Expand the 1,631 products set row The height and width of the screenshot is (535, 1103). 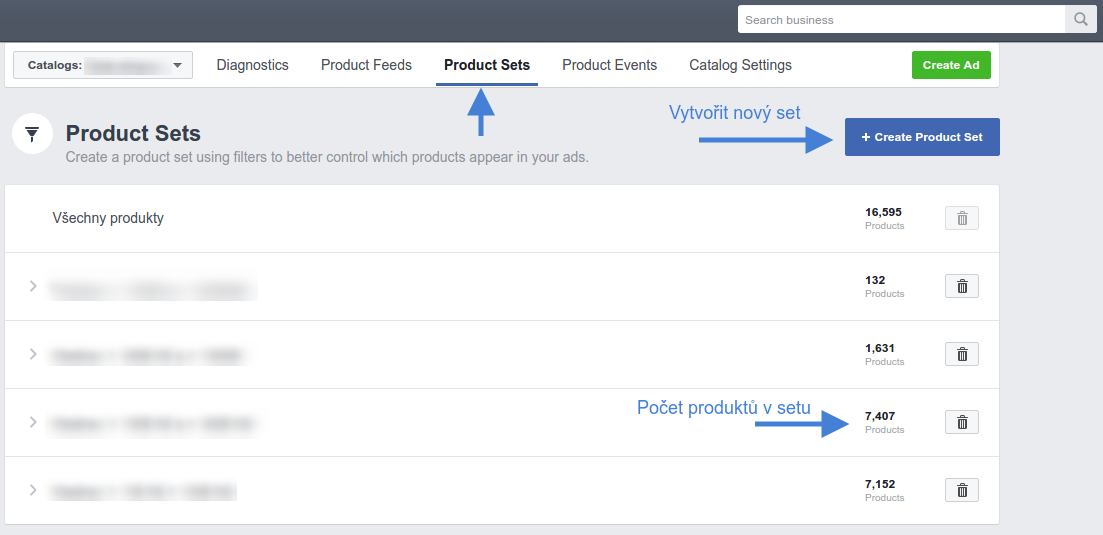(32, 354)
